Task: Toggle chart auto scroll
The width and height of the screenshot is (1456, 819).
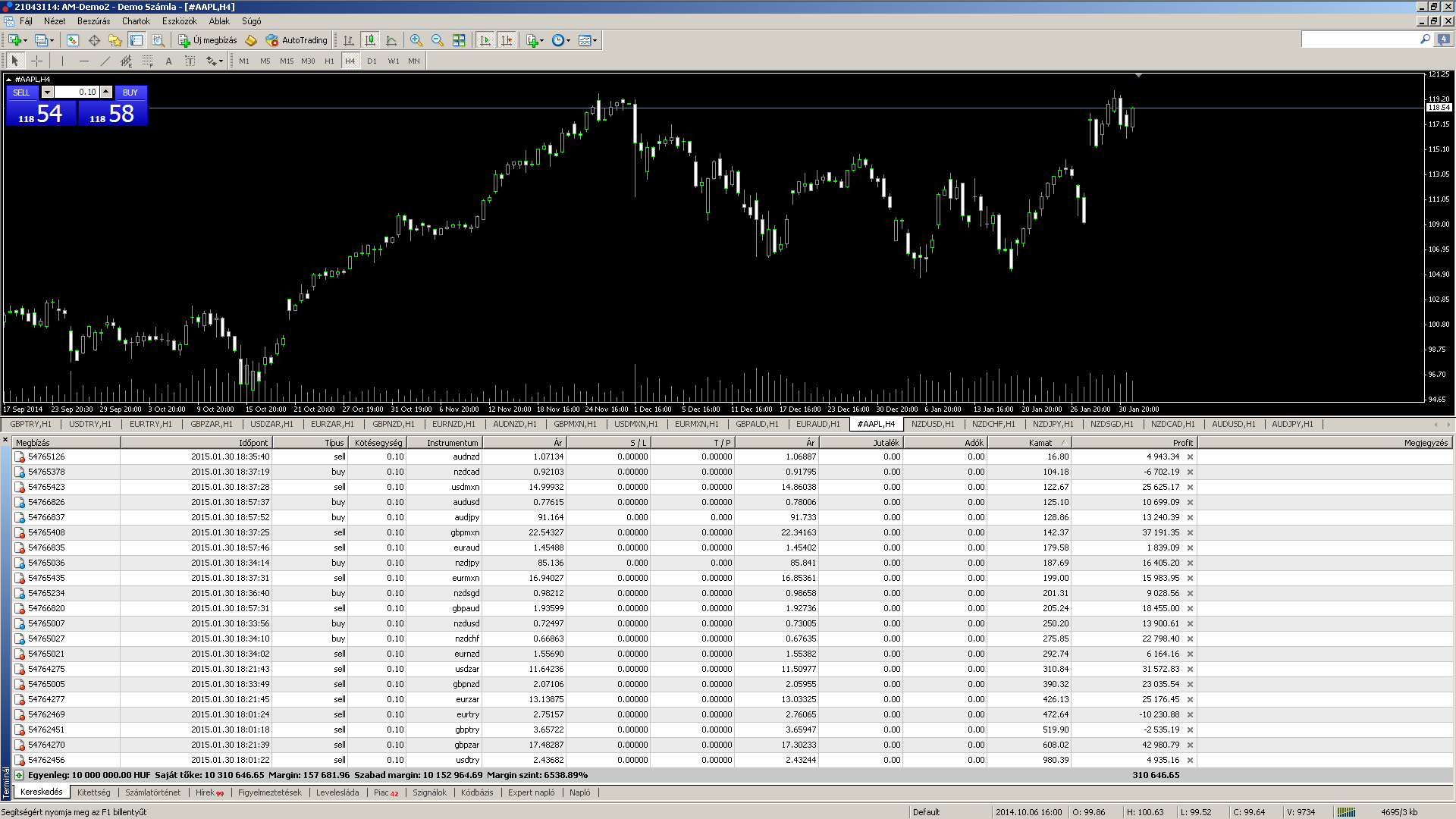Action: [485, 40]
